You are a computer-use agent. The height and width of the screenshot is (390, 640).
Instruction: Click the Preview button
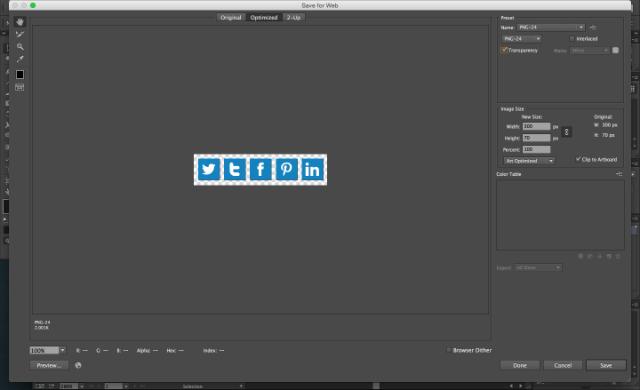[49, 365]
